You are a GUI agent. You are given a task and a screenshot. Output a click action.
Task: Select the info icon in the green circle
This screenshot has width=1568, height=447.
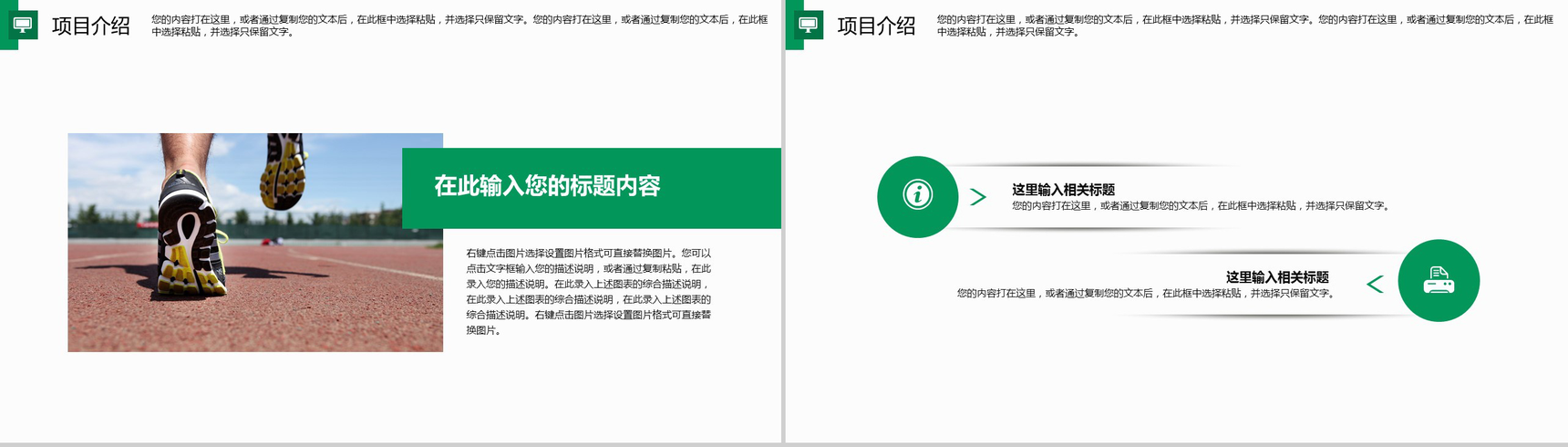(x=917, y=196)
